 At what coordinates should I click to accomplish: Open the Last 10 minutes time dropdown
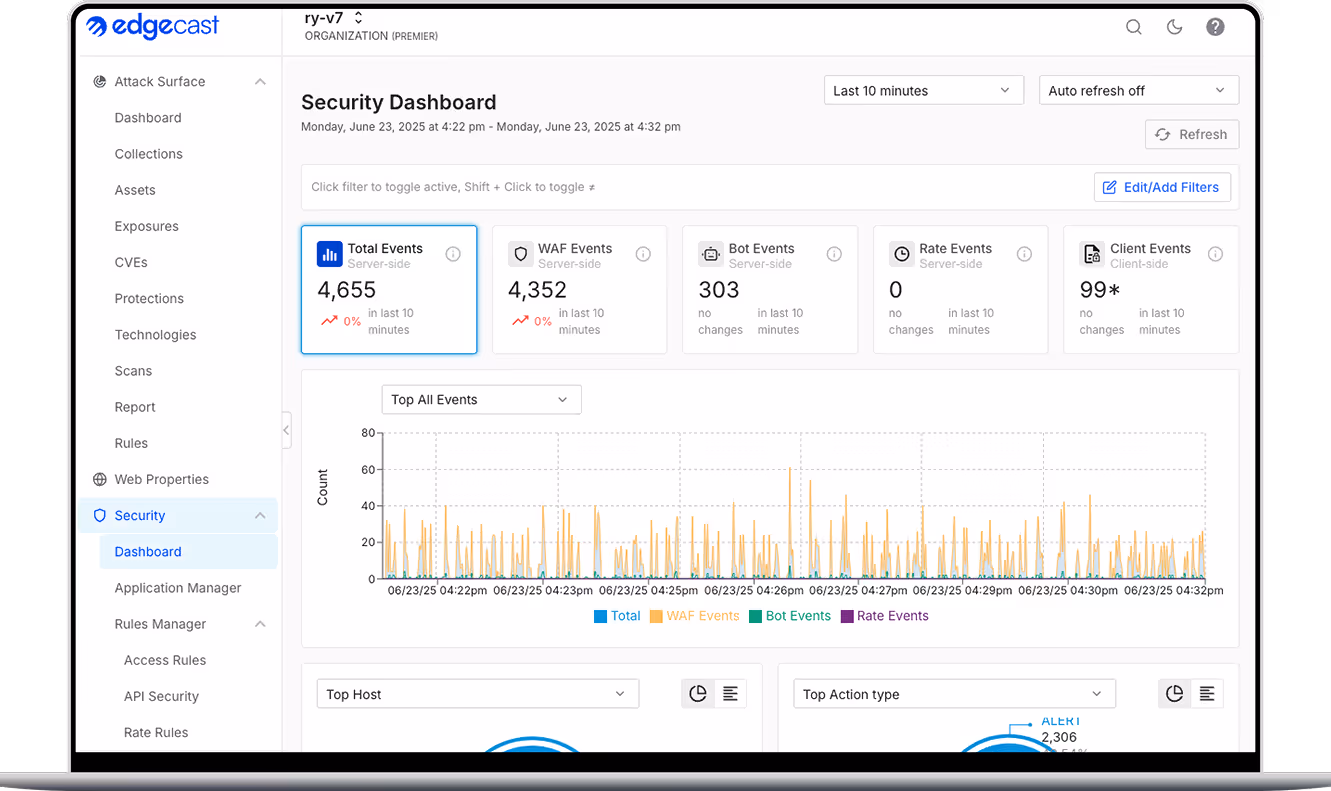(x=924, y=90)
